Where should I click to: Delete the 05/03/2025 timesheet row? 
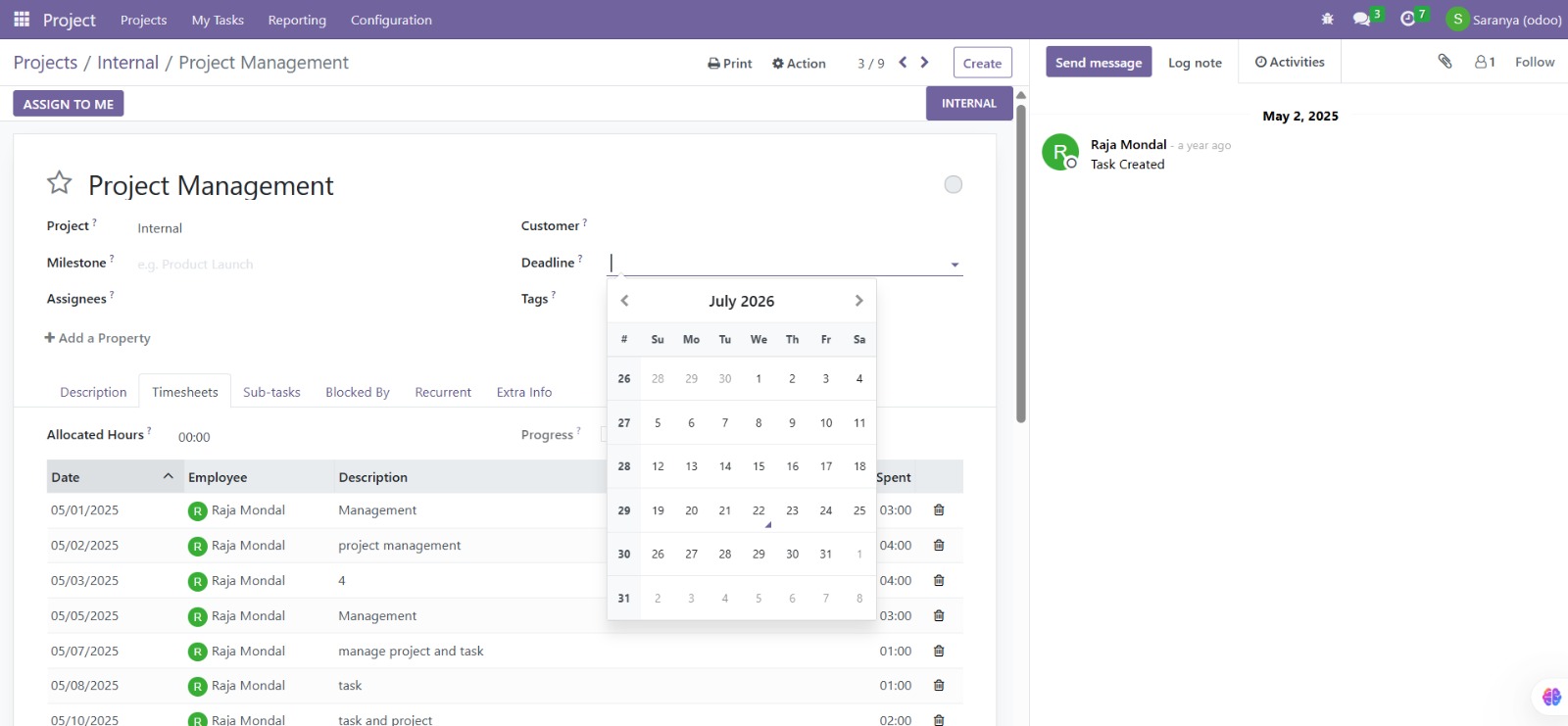[x=939, y=581]
